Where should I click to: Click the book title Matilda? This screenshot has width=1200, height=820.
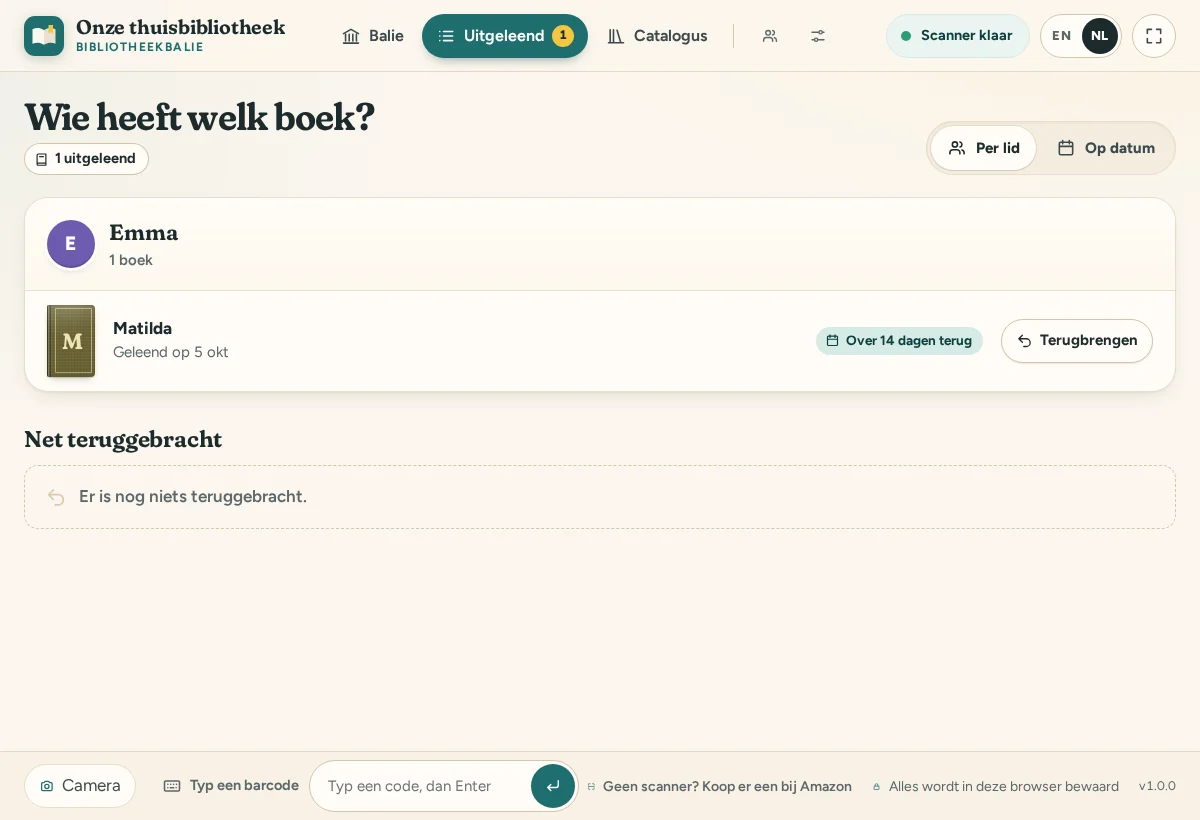142,328
